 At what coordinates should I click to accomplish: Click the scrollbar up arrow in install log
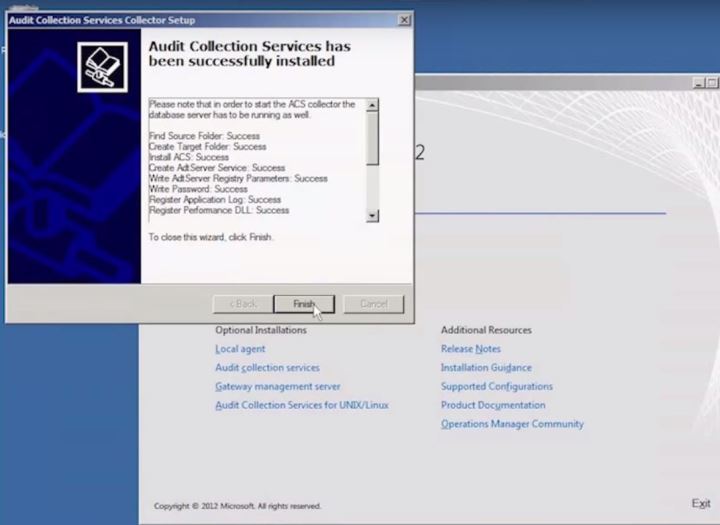coord(372,105)
